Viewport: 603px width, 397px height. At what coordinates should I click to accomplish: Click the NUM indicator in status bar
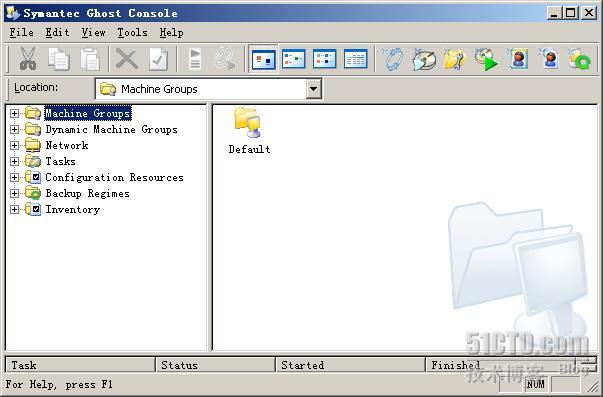coord(535,384)
